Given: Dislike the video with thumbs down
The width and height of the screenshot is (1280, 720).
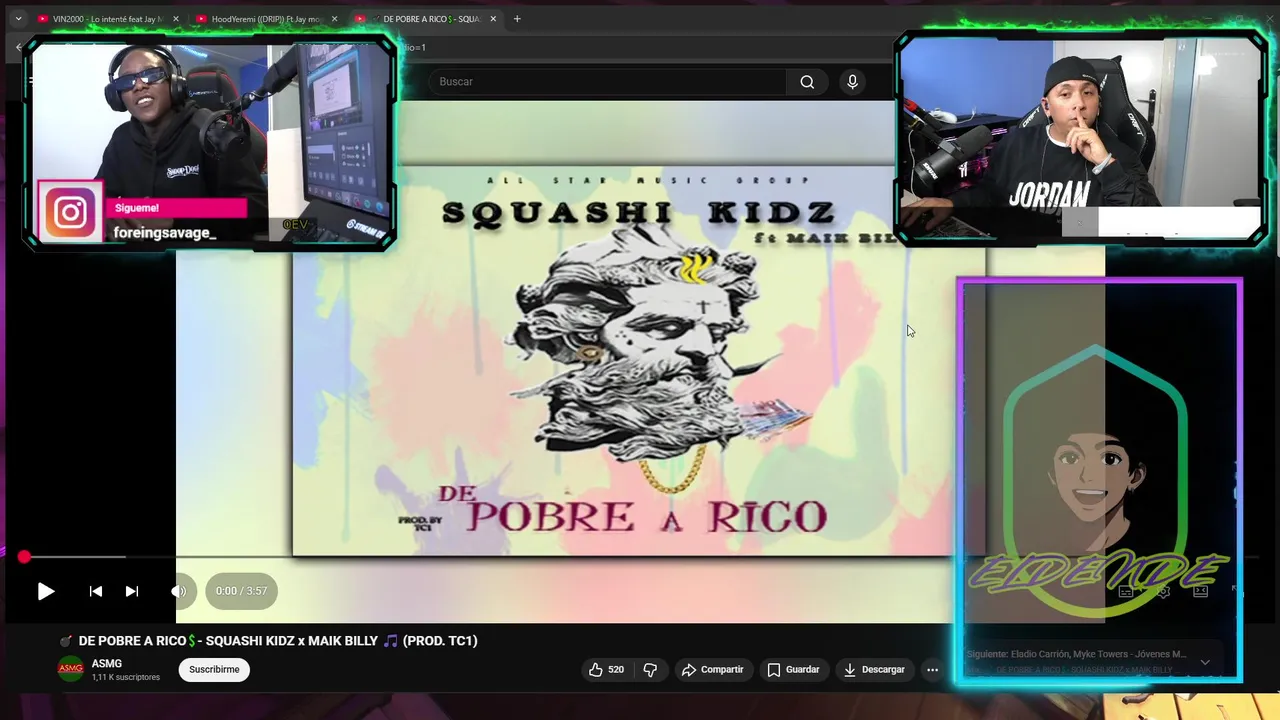Looking at the screenshot, I should [x=650, y=670].
